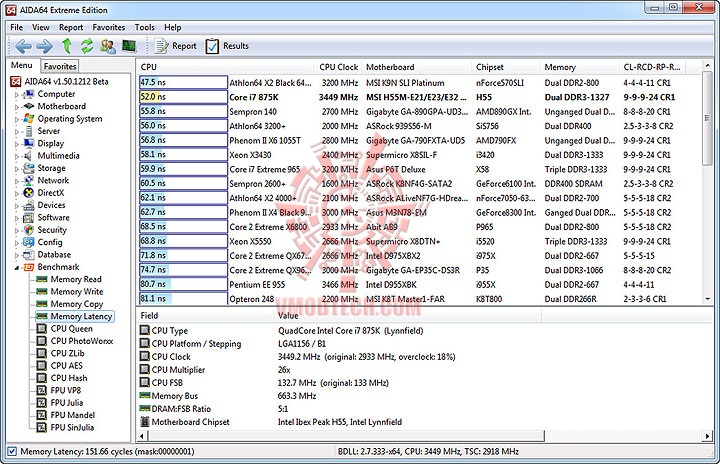Switch to the Favorites tab
720x464 pixels.
point(60,66)
